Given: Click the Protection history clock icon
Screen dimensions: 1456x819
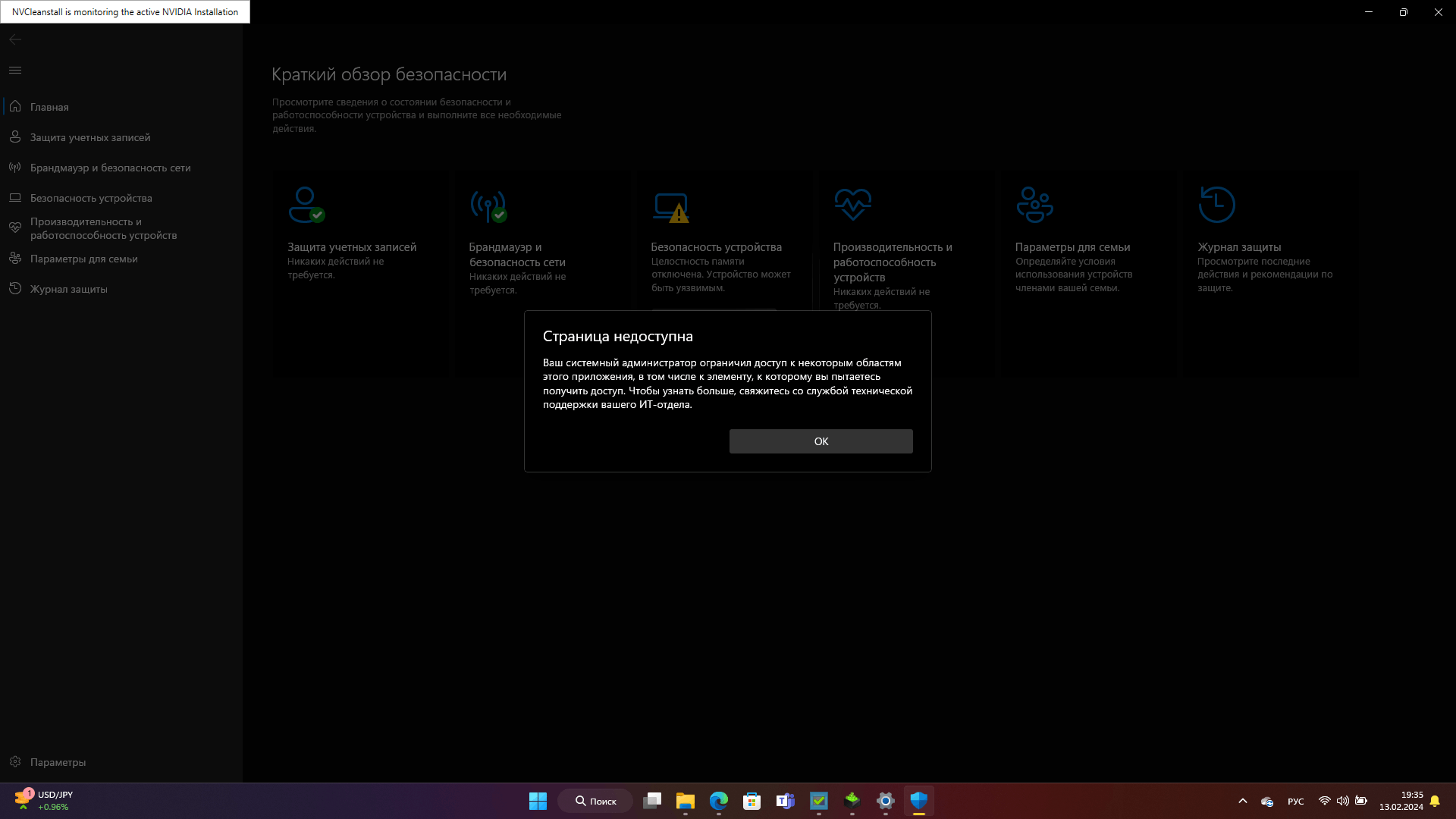Looking at the screenshot, I should point(1216,205).
